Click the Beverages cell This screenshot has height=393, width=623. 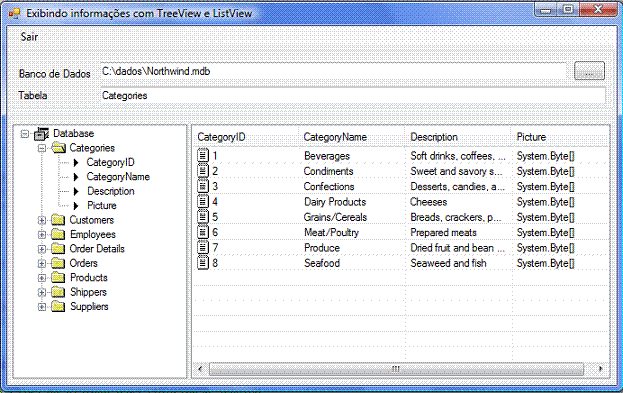coord(327,156)
